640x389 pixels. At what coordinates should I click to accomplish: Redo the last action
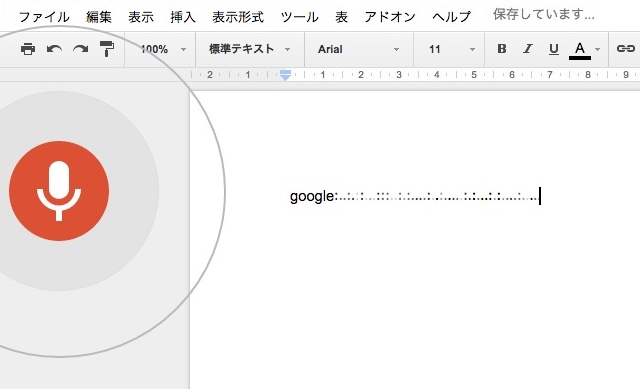point(81,49)
